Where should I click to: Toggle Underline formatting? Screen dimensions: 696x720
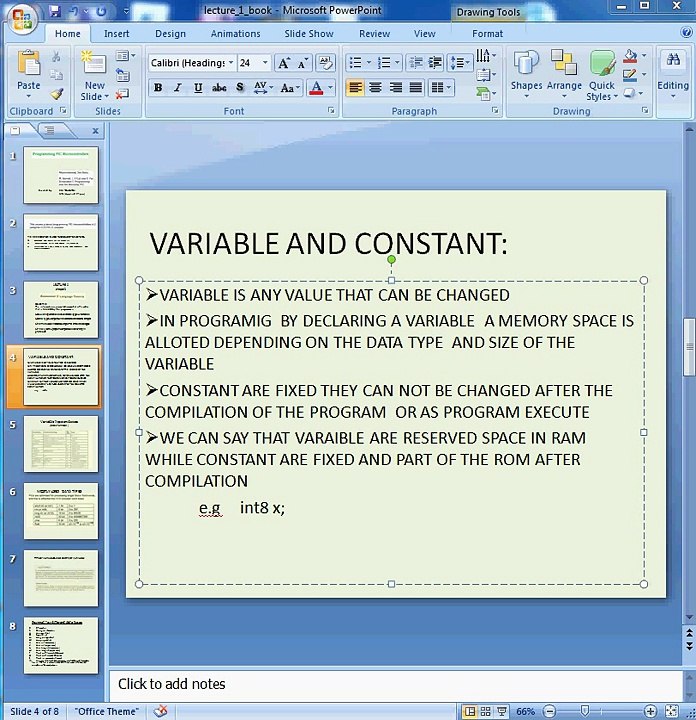pos(198,87)
